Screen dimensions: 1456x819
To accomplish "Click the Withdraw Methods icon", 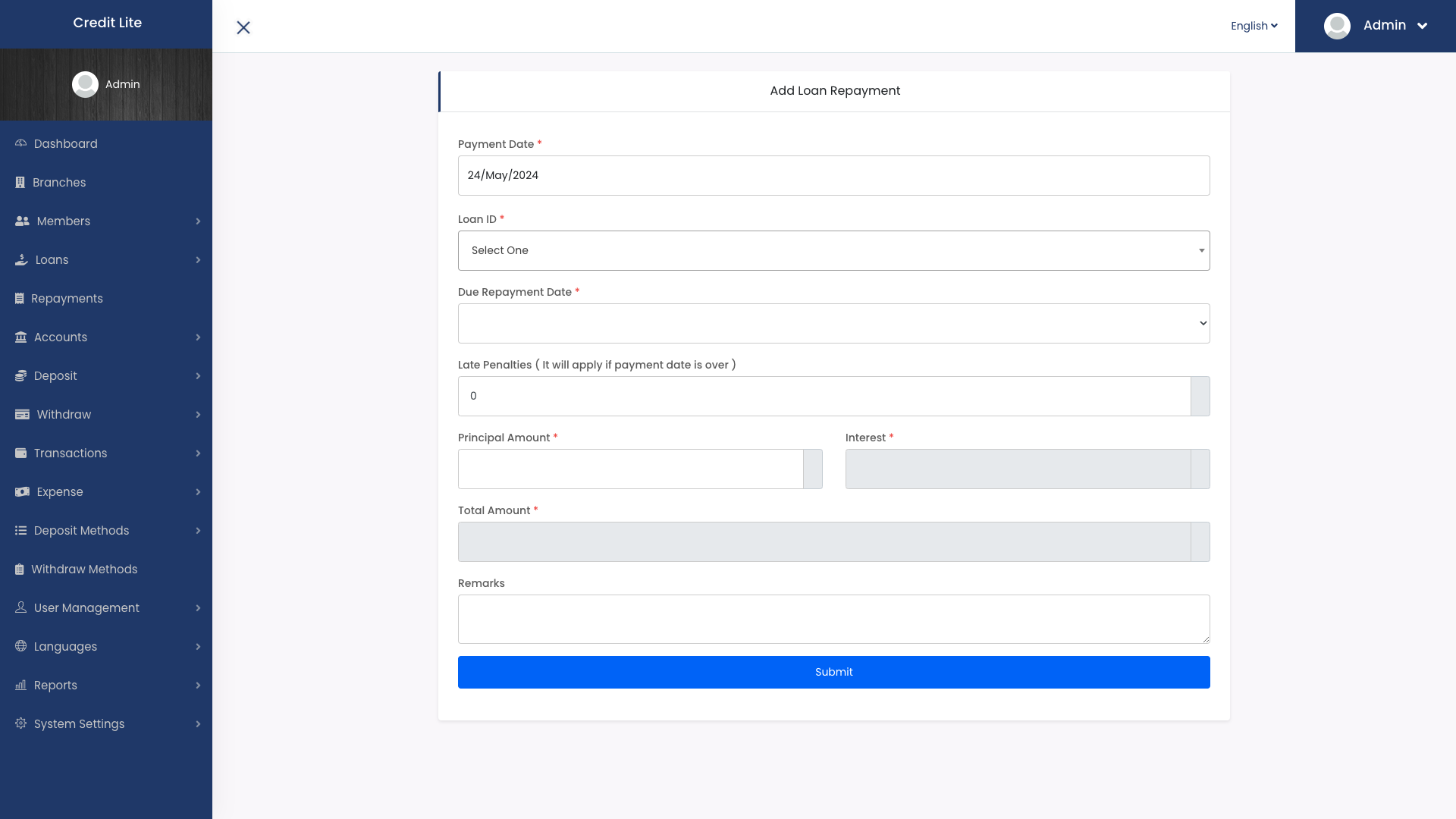I will click(x=20, y=569).
